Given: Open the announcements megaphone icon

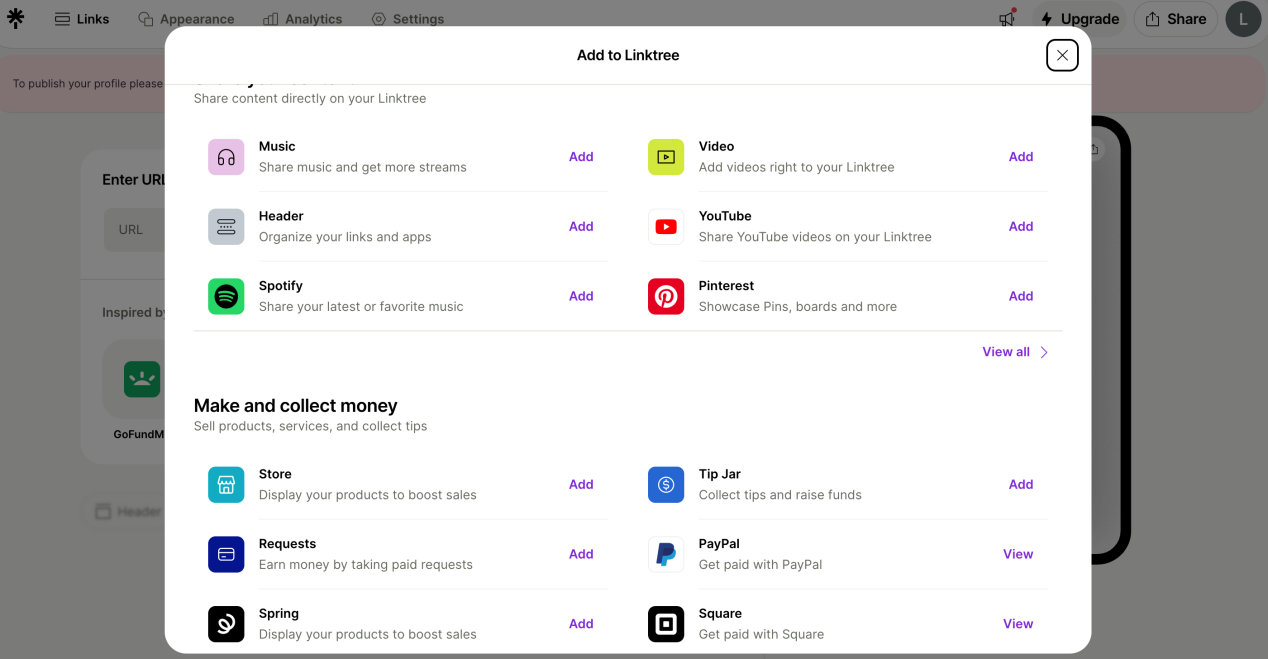Looking at the screenshot, I should point(1007,19).
